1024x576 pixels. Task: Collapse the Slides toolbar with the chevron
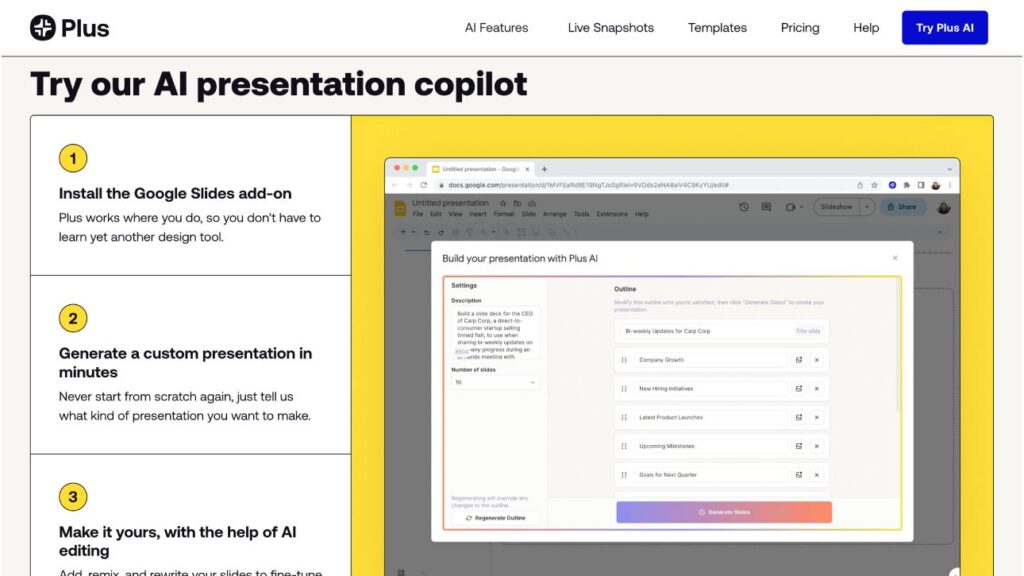click(x=940, y=232)
